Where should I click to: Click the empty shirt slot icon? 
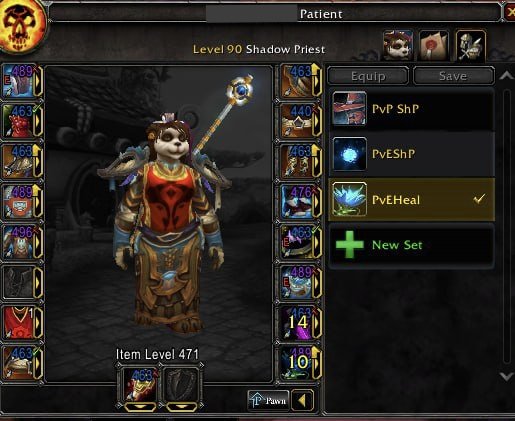[18, 282]
